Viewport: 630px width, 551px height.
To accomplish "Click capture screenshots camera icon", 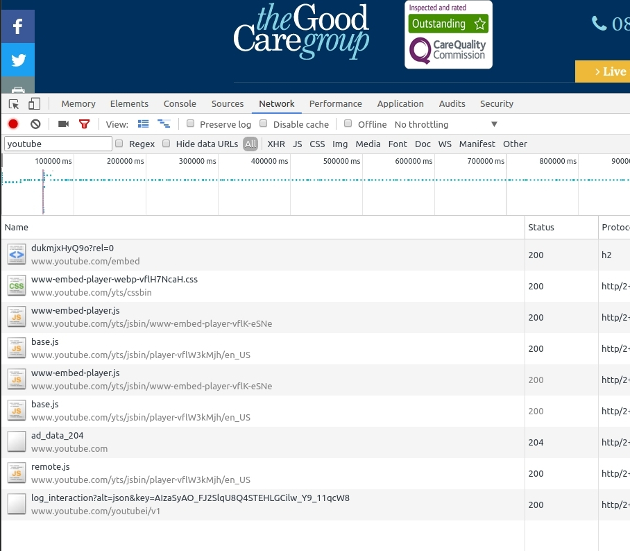I will (x=63, y=124).
